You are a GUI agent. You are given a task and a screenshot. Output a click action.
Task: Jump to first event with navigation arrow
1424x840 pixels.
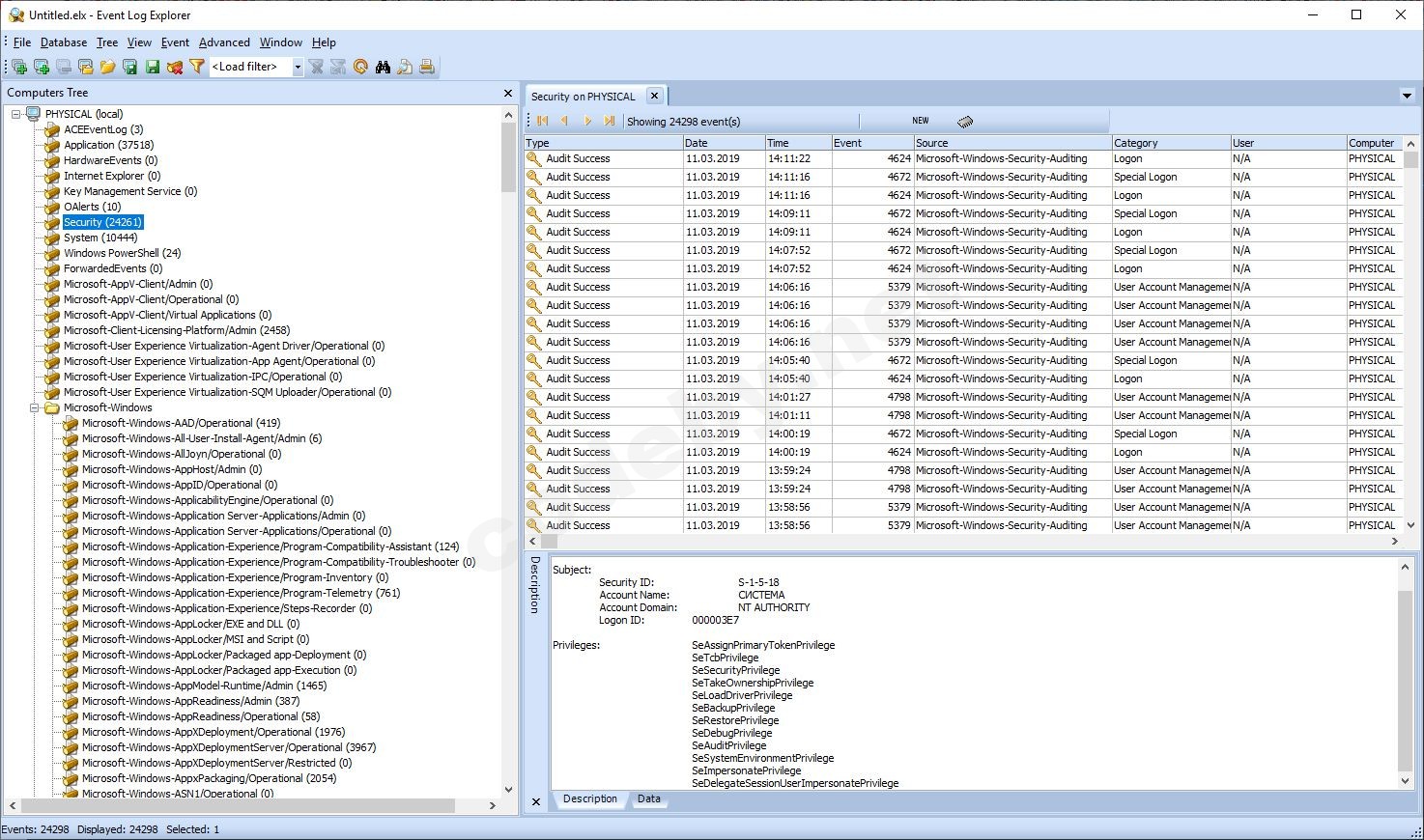[542, 121]
